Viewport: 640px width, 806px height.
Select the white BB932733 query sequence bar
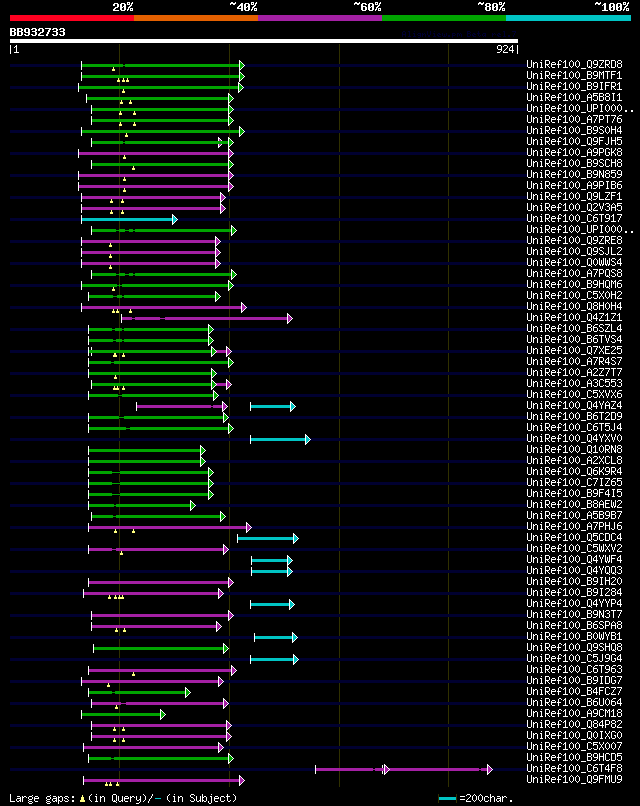pos(264,41)
